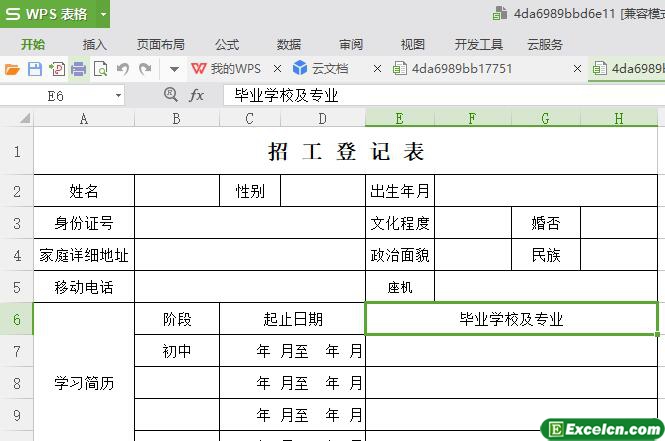The width and height of the screenshot is (665, 441).
Task: Click the magnifier zoom icon by formula bar
Action: (x=170, y=95)
